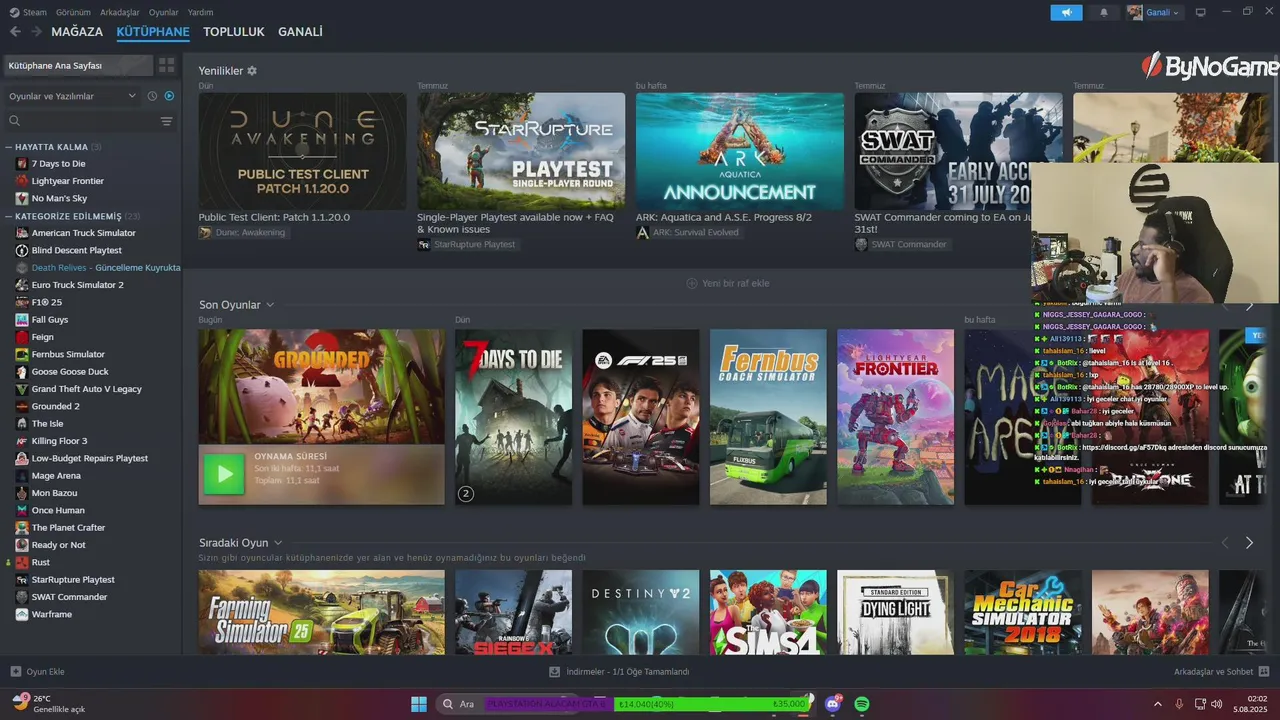
Task: Go back with the left arrow icon
Action: tap(15, 32)
